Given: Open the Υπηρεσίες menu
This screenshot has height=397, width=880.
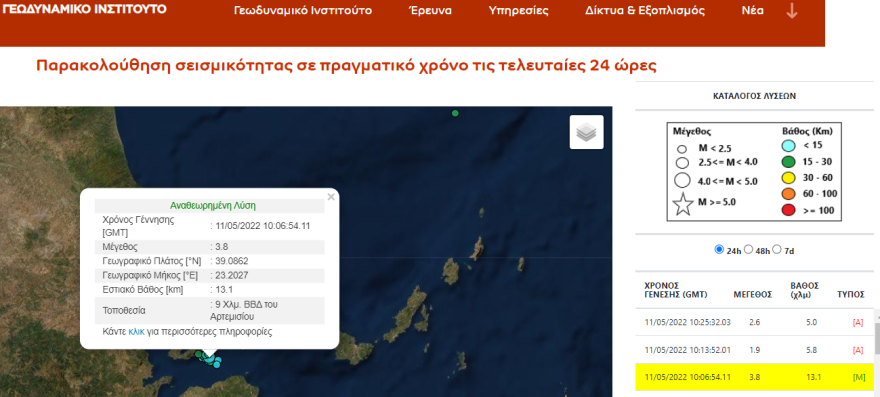Looking at the screenshot, I should [518, 11].
